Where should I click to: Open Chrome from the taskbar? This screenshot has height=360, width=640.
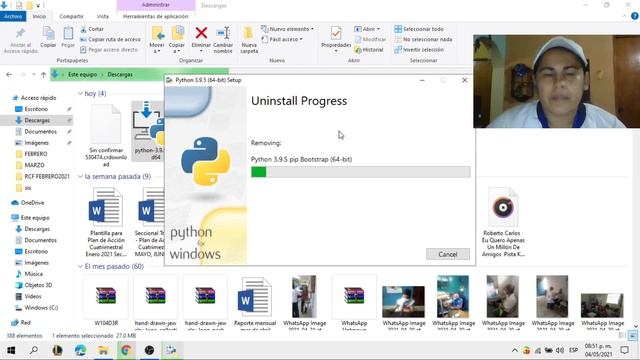click(x=126, y=350)
